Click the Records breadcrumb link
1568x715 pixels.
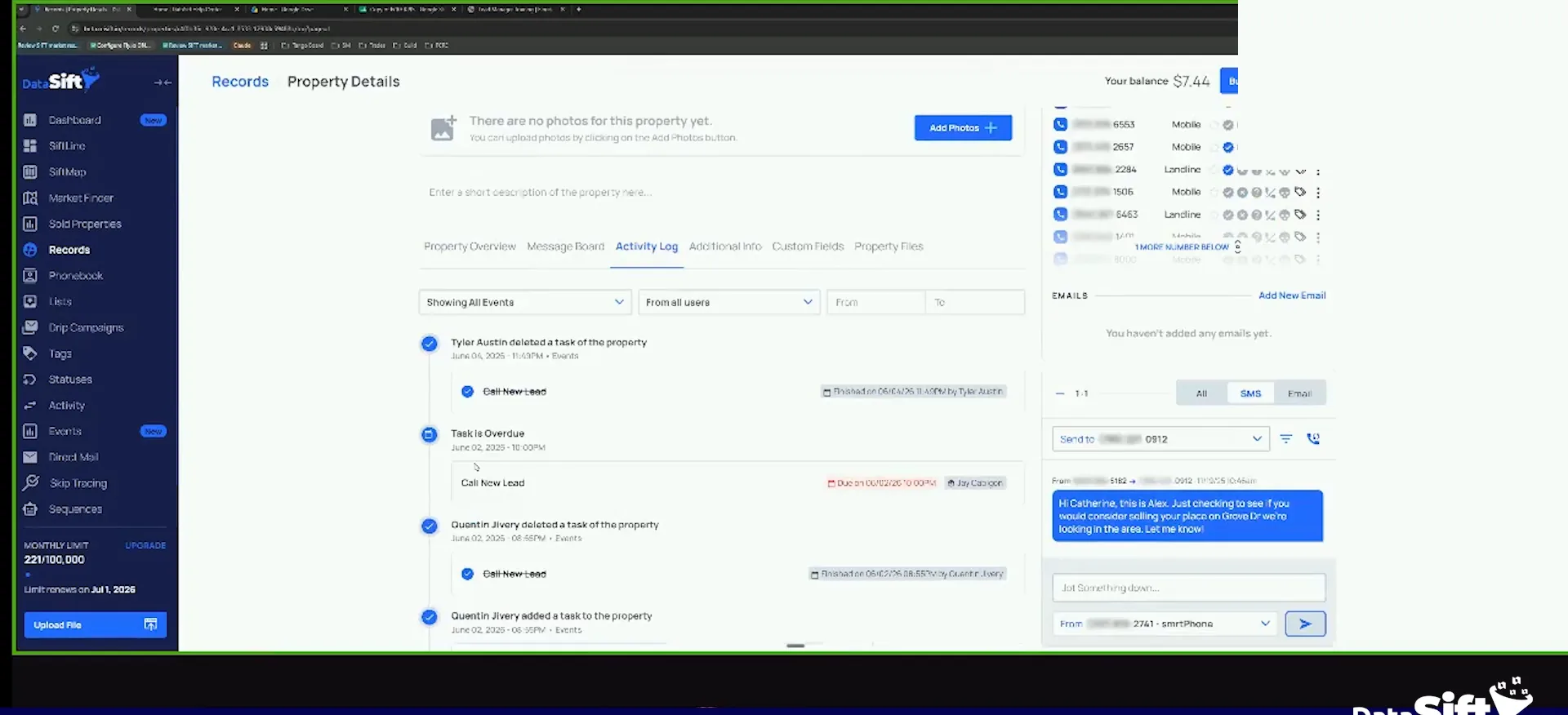point(240,82)
